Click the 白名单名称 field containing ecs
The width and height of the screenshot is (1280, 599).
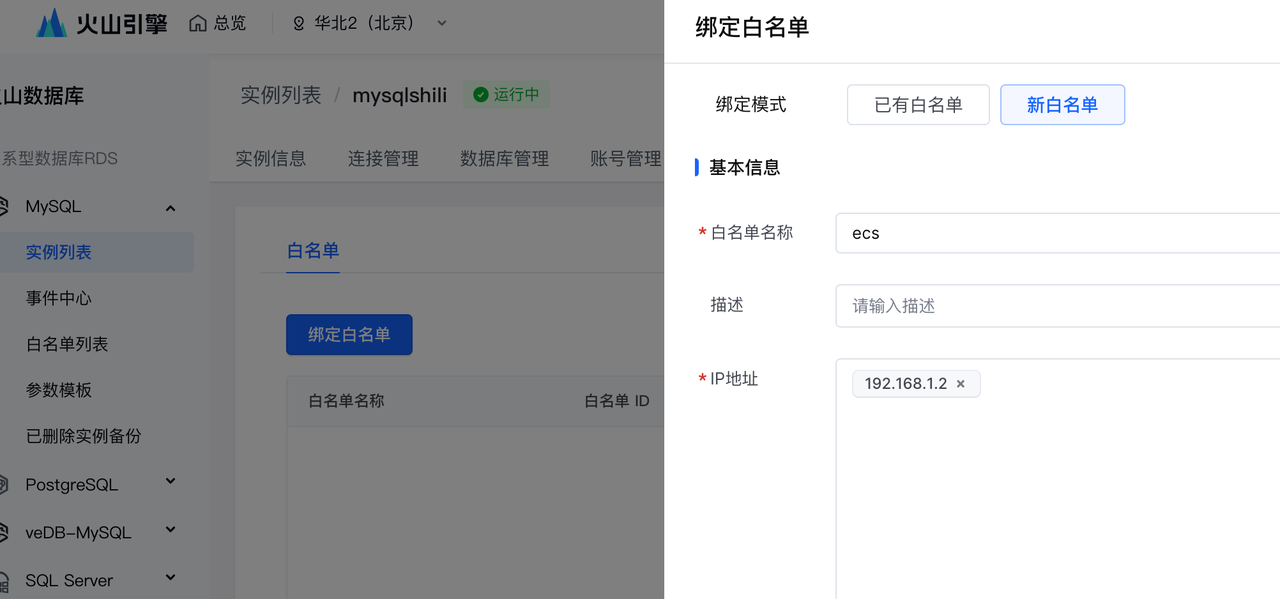tap(1057, 233)
